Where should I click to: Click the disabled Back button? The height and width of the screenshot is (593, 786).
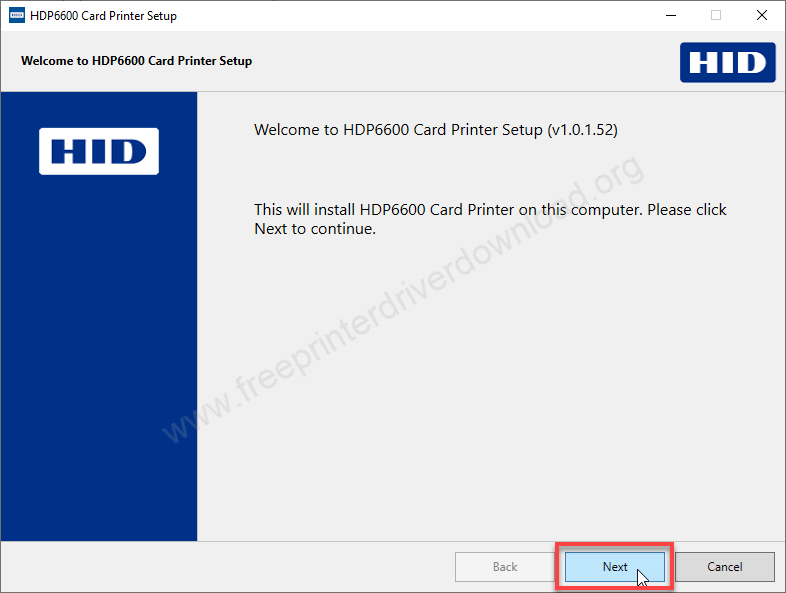[505, 567]
